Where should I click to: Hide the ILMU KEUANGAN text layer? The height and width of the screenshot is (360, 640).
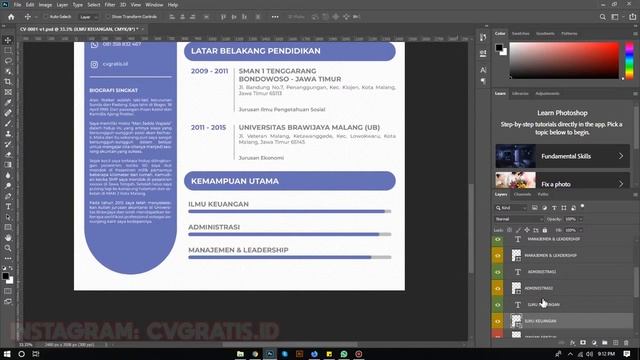(498, 304)
